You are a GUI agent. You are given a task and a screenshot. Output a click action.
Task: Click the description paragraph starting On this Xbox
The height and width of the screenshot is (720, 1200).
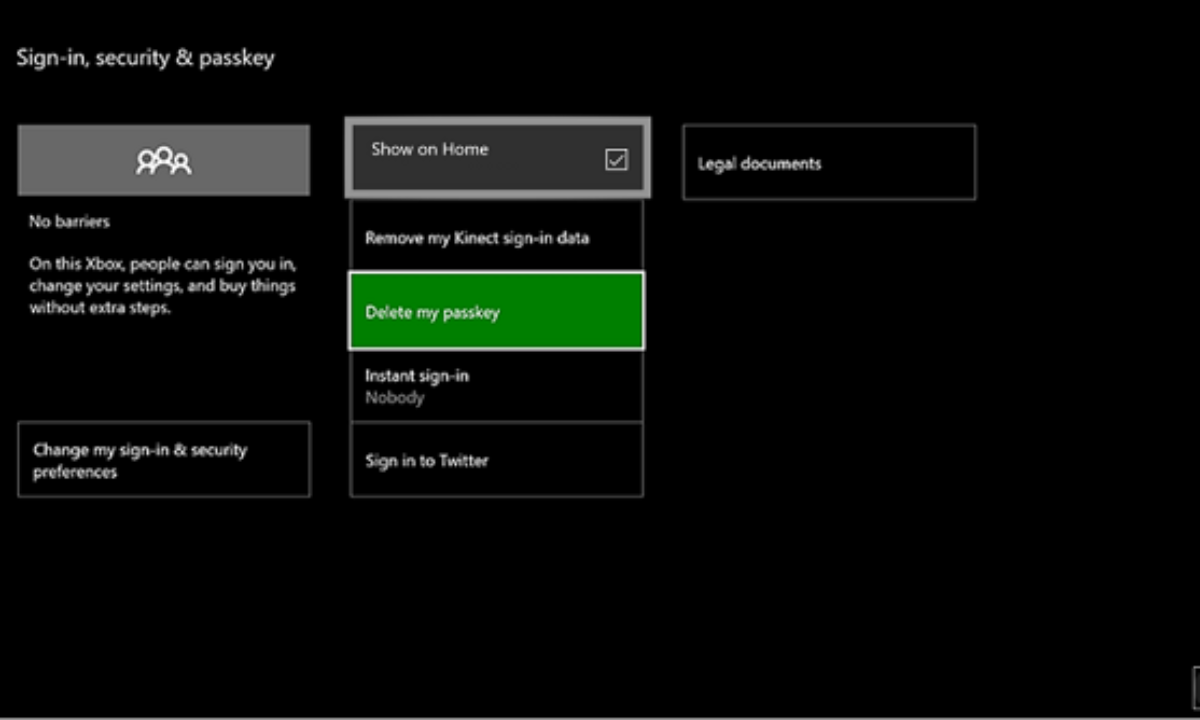(162, 287)
